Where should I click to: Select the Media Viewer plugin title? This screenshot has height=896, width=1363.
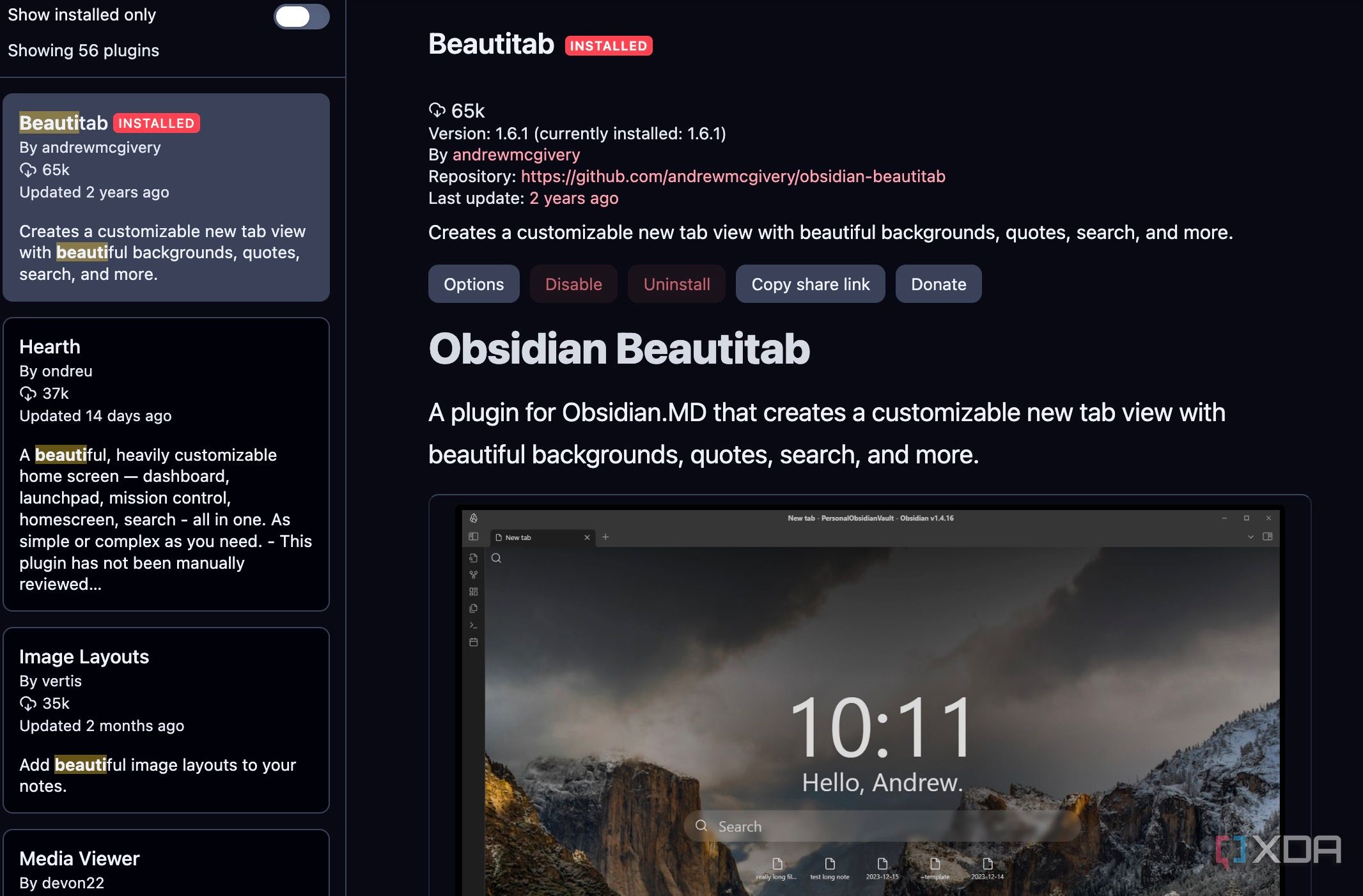point(79,858)
